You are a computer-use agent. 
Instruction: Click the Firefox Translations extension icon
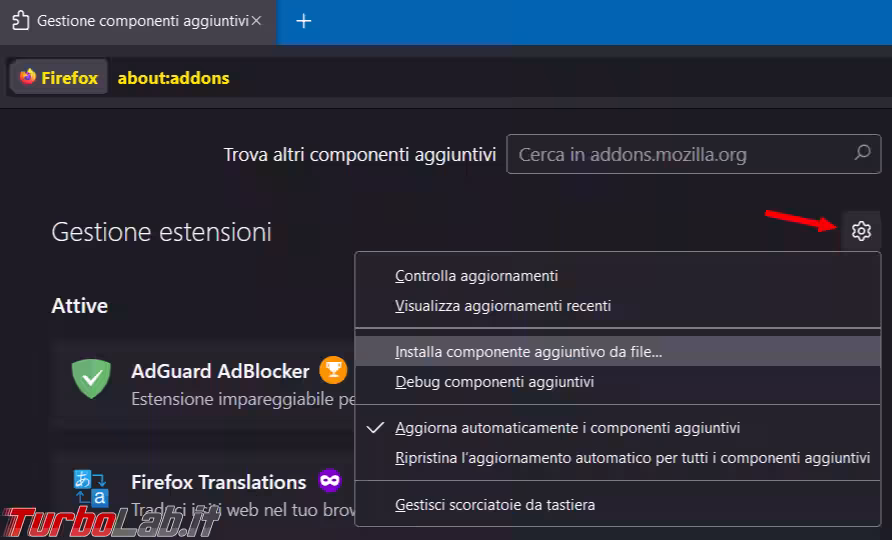coord(91,488)
